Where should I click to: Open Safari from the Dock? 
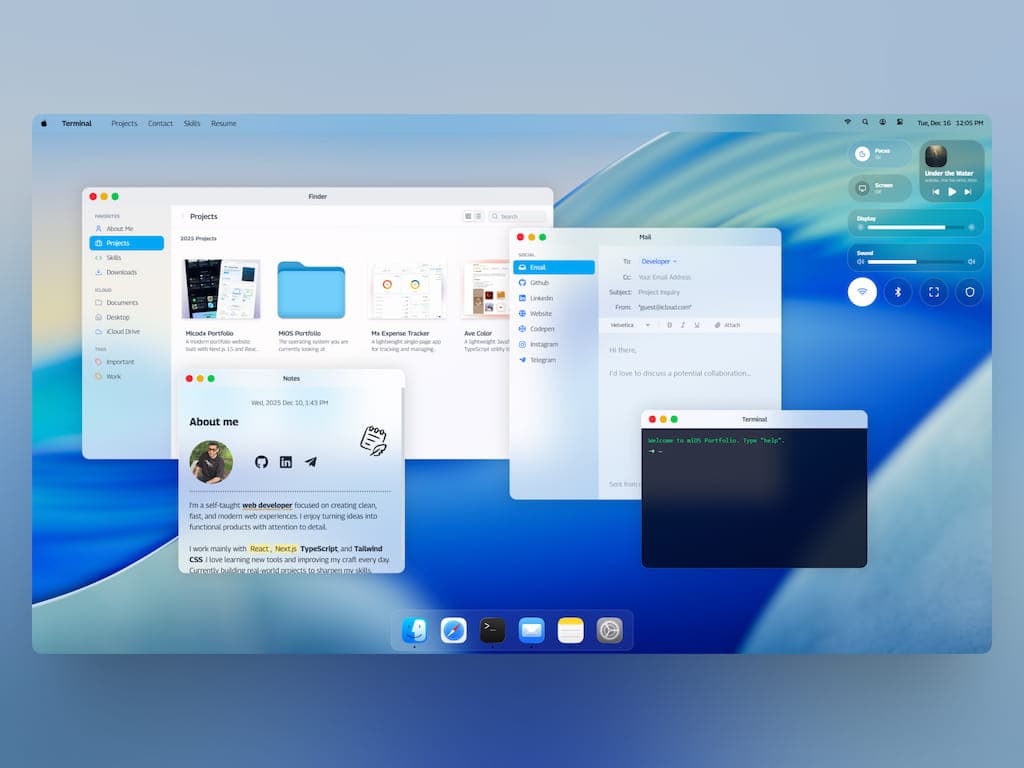(454, 630)
